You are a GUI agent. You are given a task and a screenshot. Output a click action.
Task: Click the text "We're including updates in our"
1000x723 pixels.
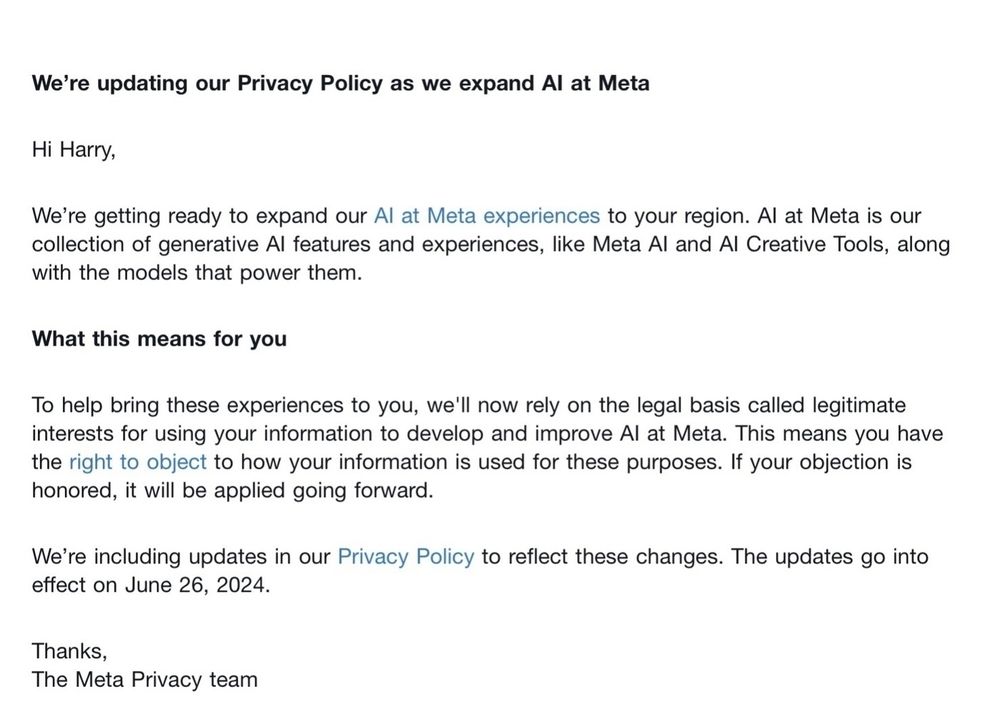(x=180, y=557)
